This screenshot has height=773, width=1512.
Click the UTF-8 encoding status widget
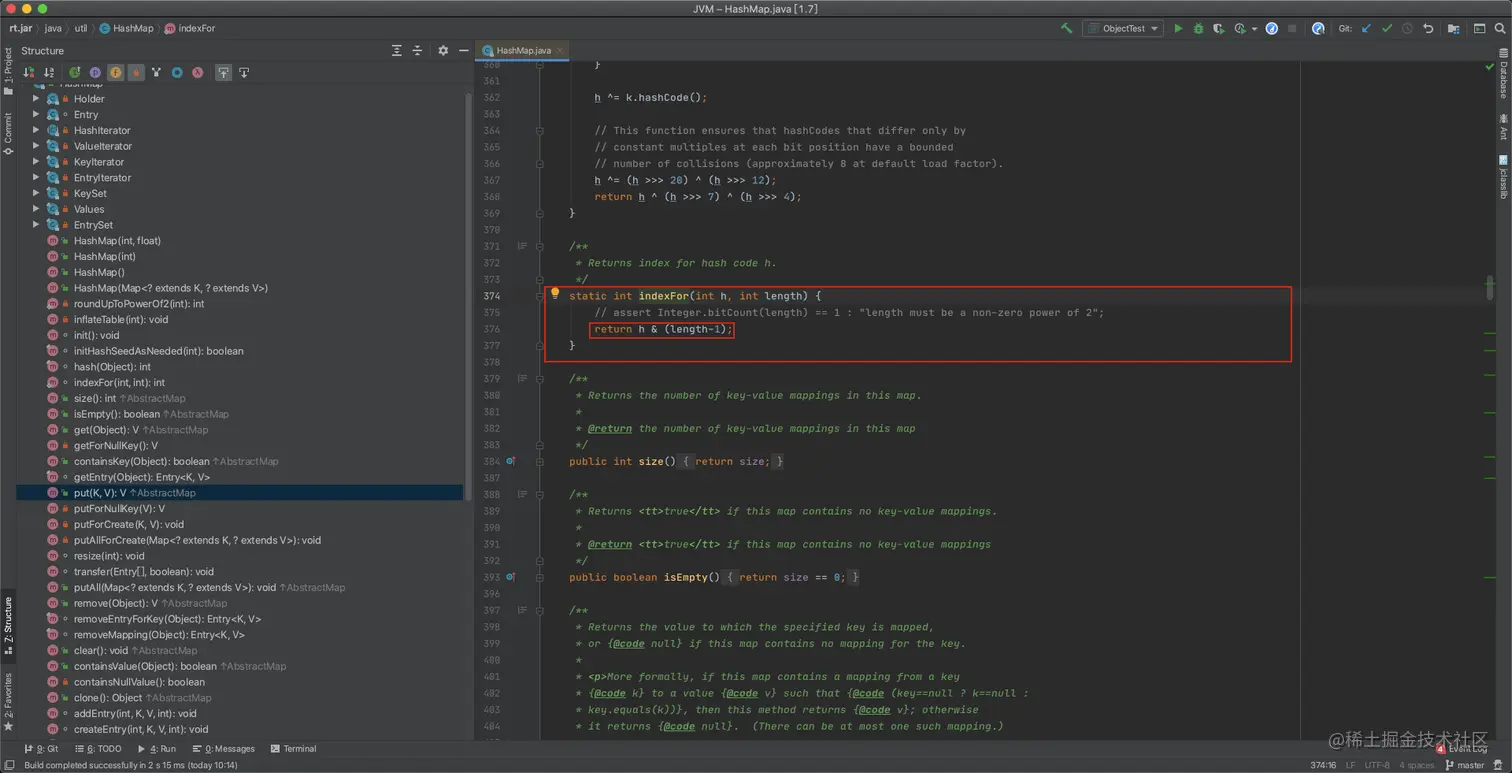coord(1377,765)
